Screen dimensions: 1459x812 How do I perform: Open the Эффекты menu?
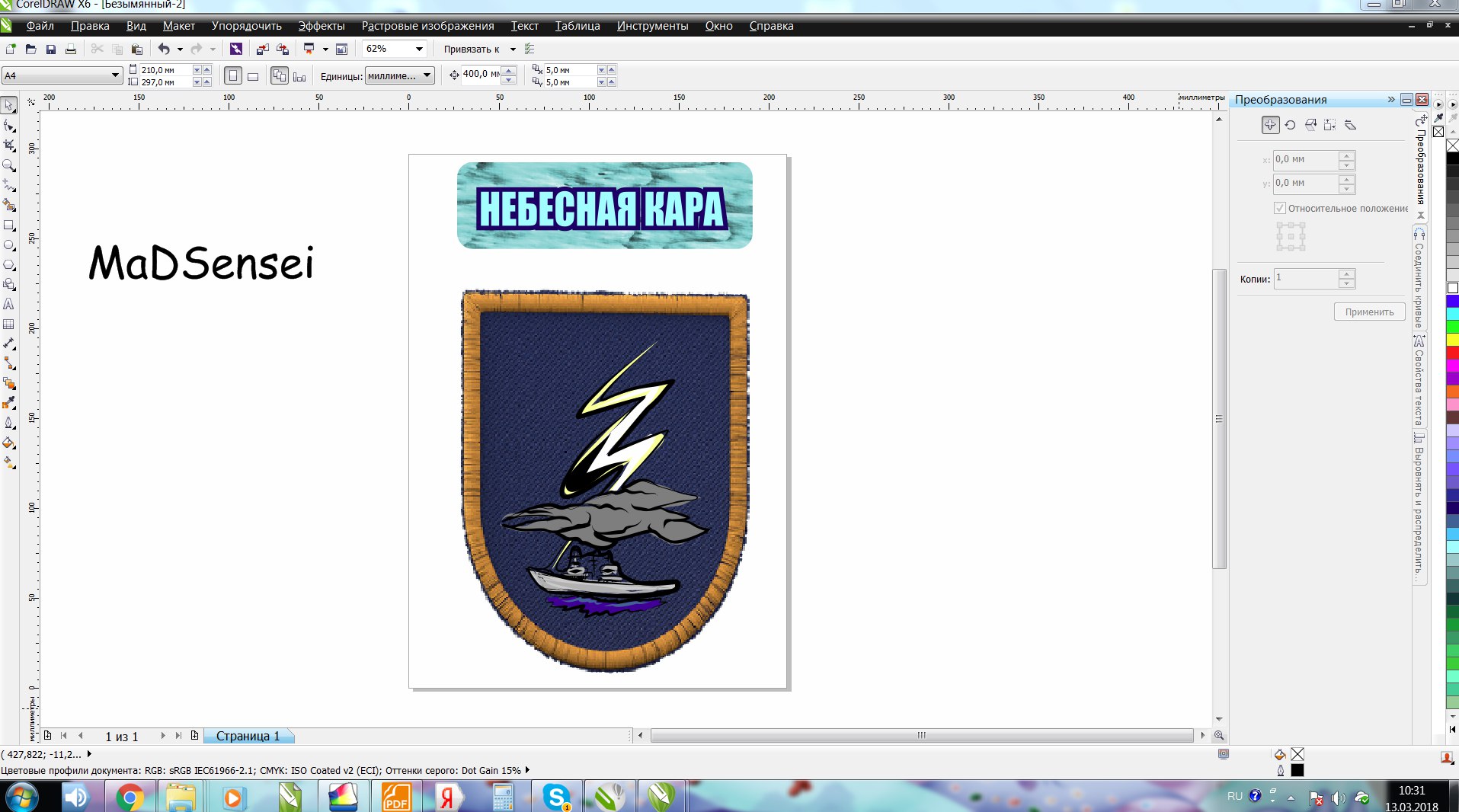(x=321, y=26)
